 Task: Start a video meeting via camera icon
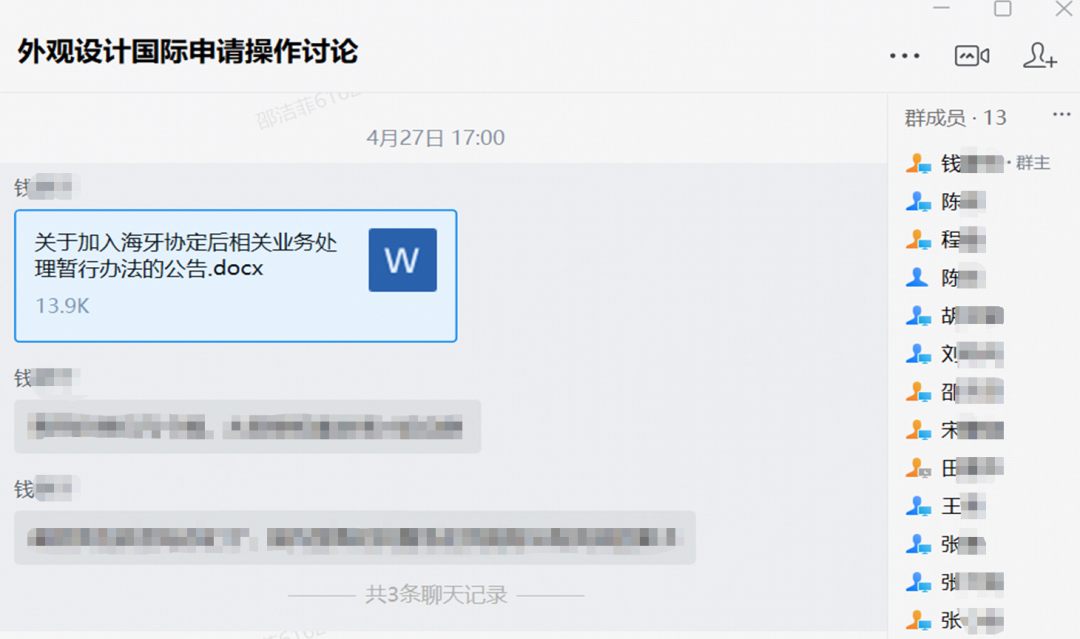click(x=972, y=56)
